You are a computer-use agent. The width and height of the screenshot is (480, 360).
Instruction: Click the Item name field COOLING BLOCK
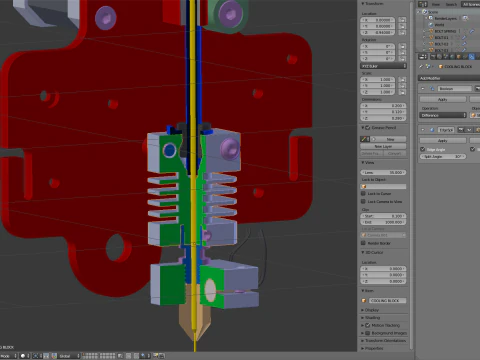coord(387,300)
